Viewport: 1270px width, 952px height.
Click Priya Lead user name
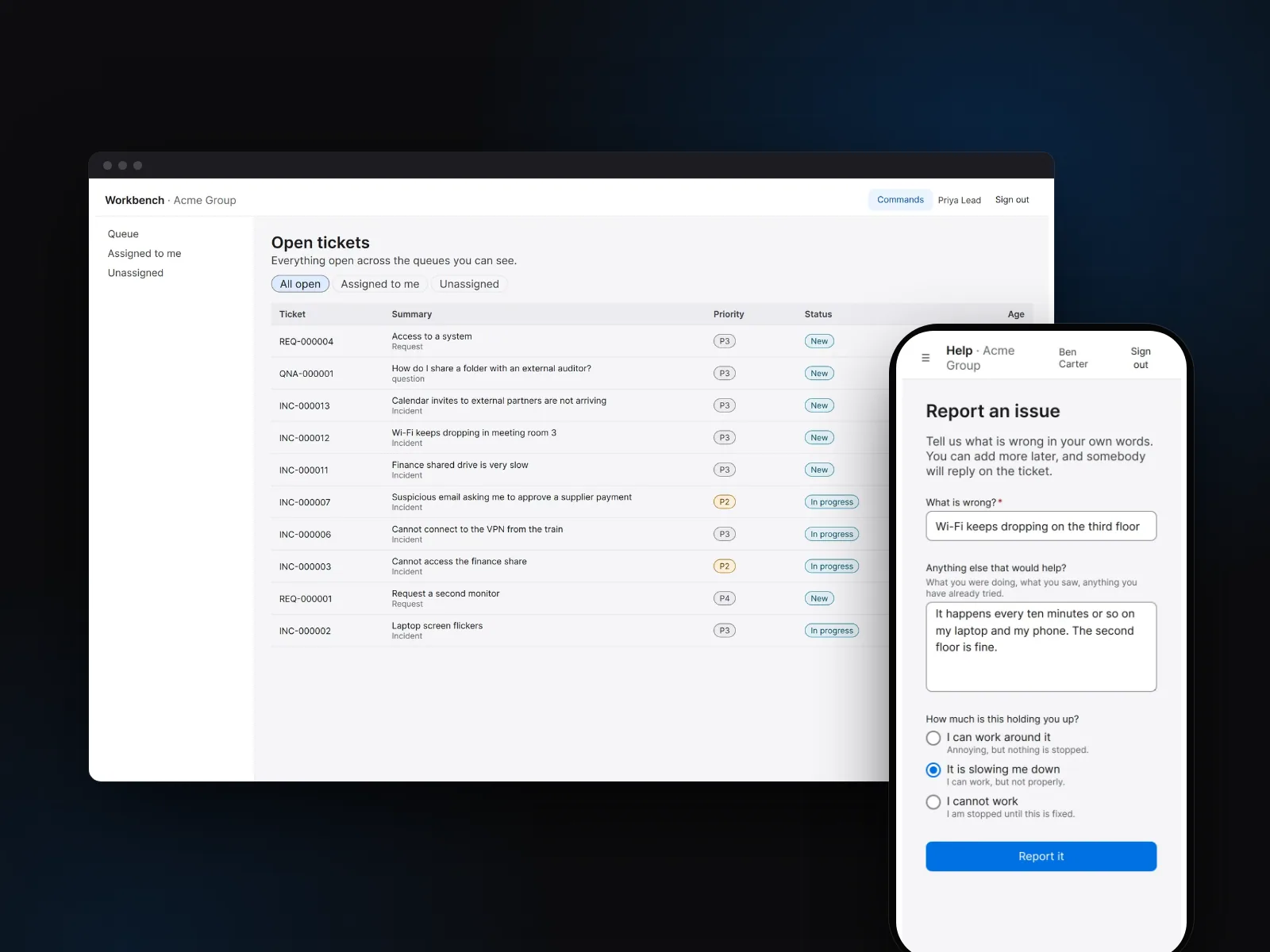tap(959, 200)
